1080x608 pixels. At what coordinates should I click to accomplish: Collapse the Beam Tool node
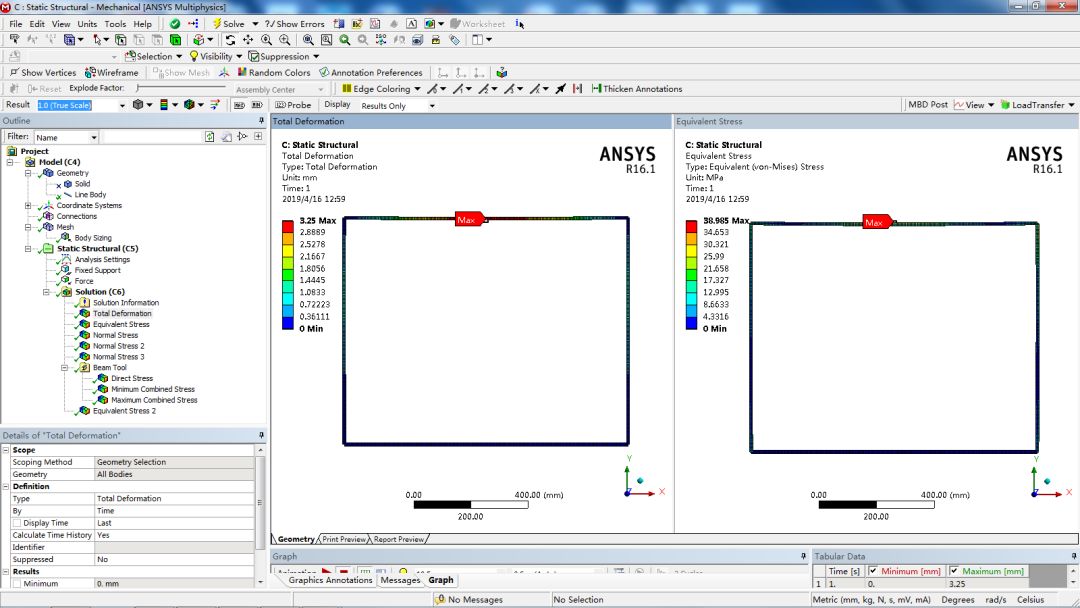point(64,368)
